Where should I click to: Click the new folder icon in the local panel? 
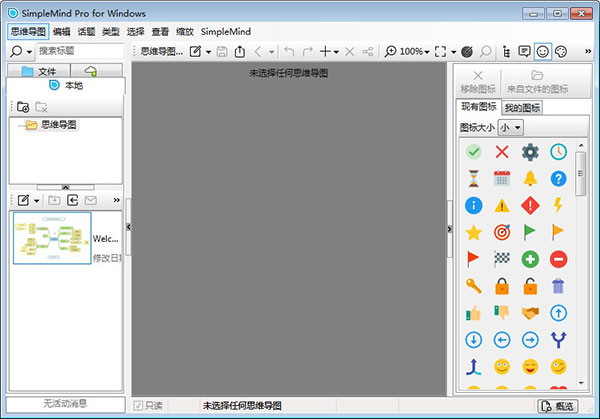pyautogui.click(x=23, y=106)
